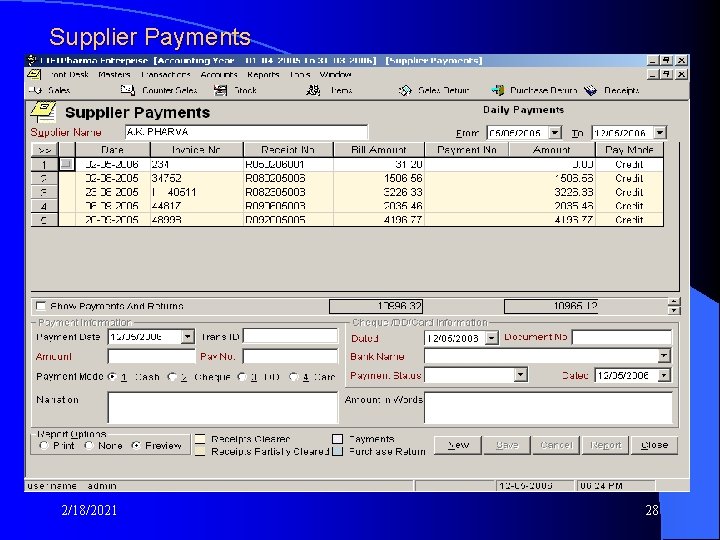Click invoice number 34752 cell

tap(197, 178)
